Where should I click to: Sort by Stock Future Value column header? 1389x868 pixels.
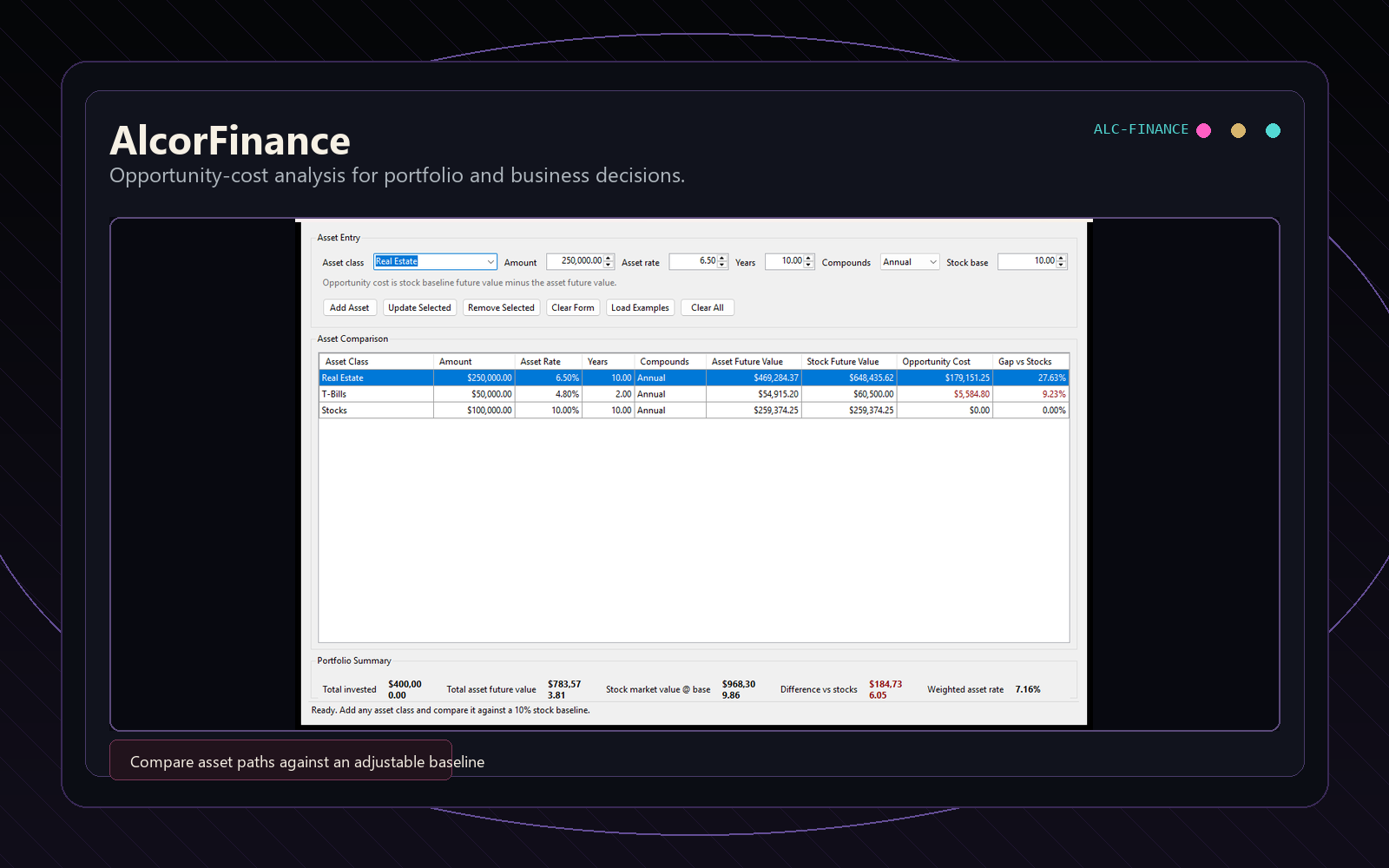849,362
